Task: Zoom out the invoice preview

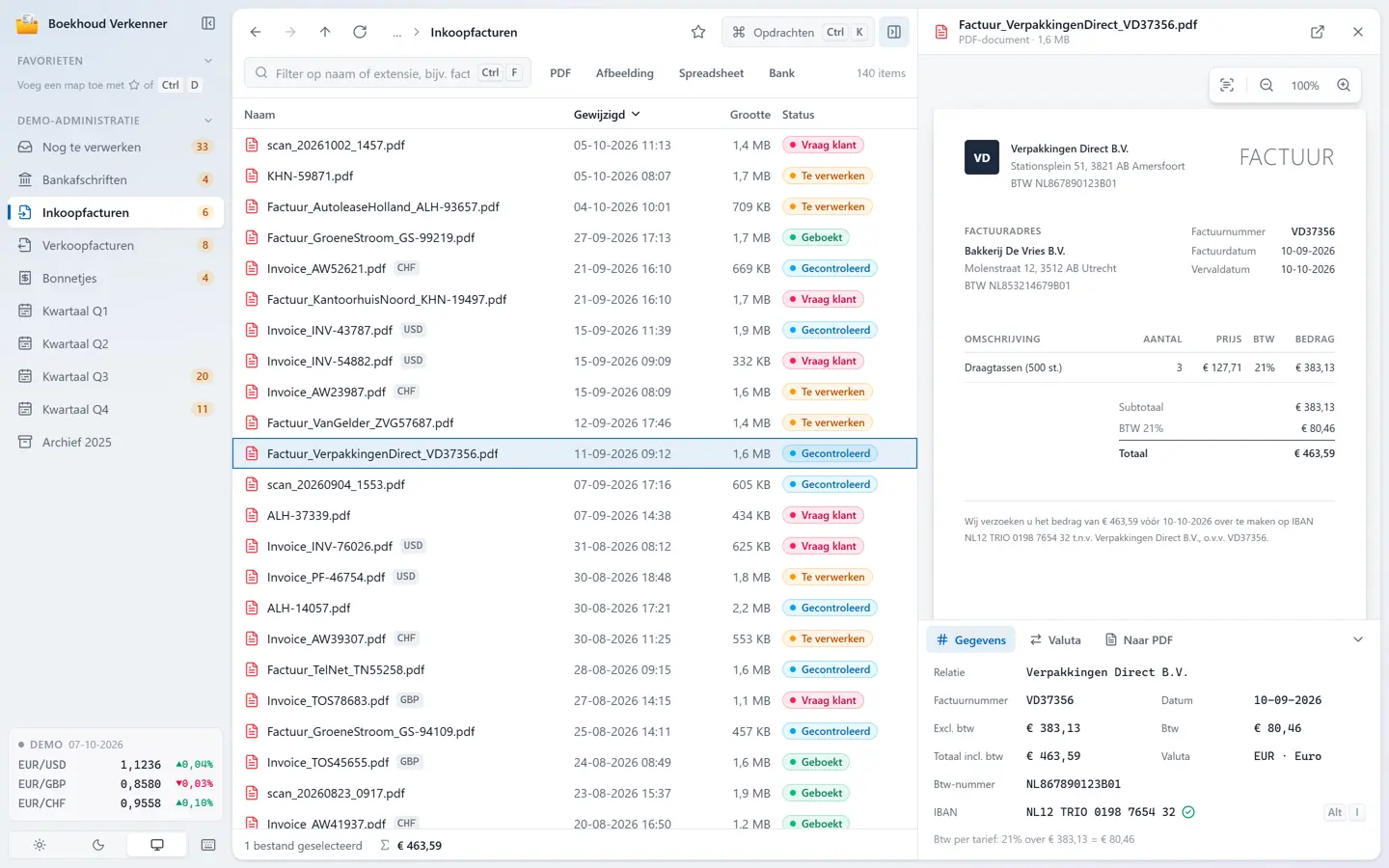Action: coord(1266,85)
